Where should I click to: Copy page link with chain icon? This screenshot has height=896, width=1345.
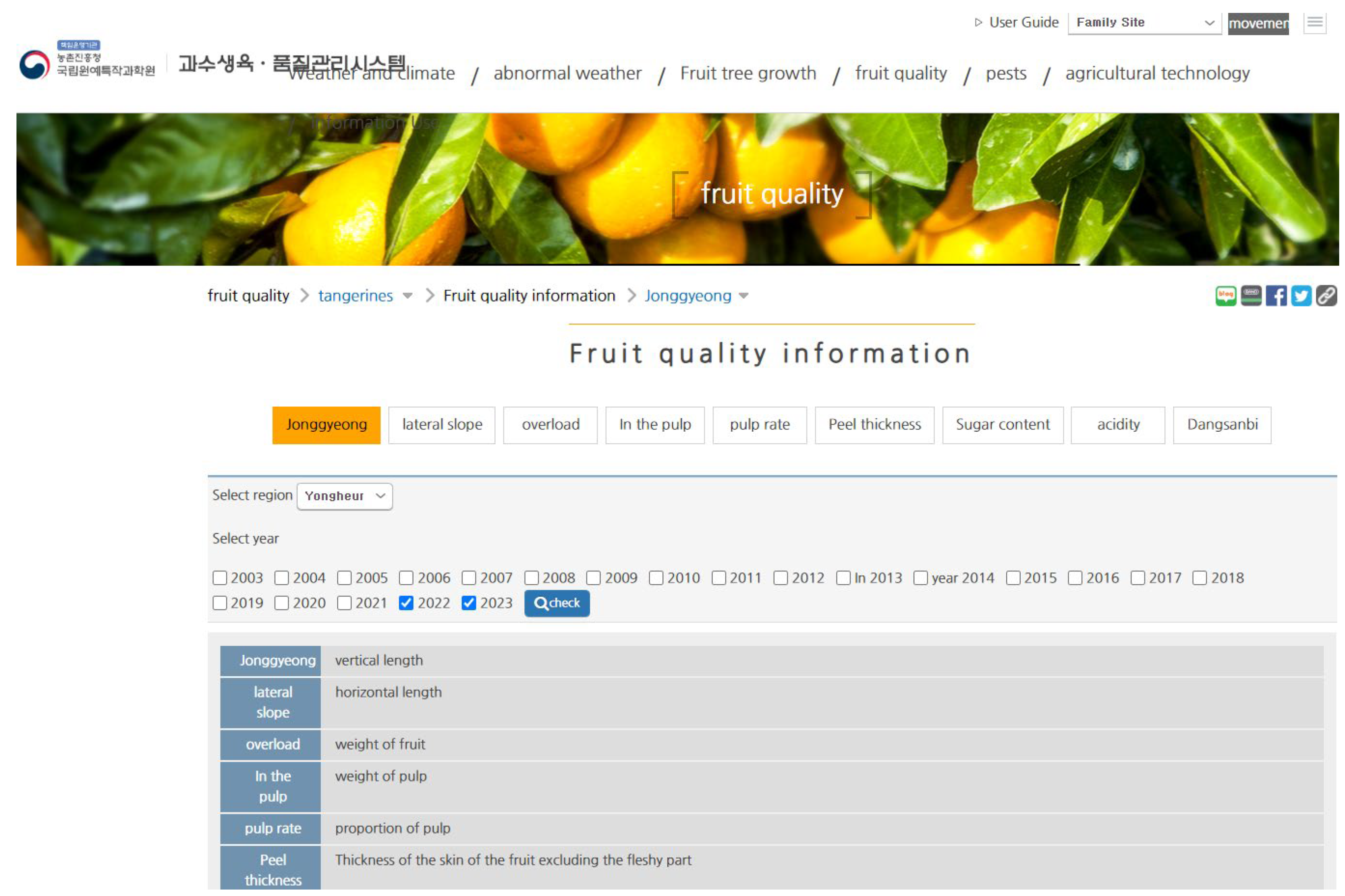click(1326, 296)
